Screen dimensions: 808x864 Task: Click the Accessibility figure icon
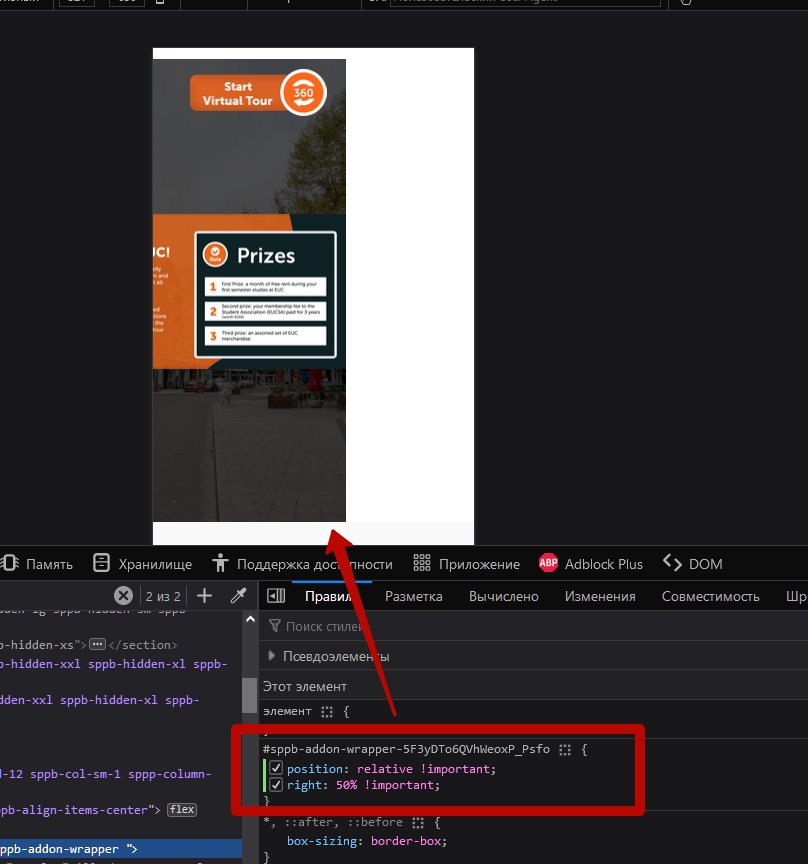pos(220,564)
